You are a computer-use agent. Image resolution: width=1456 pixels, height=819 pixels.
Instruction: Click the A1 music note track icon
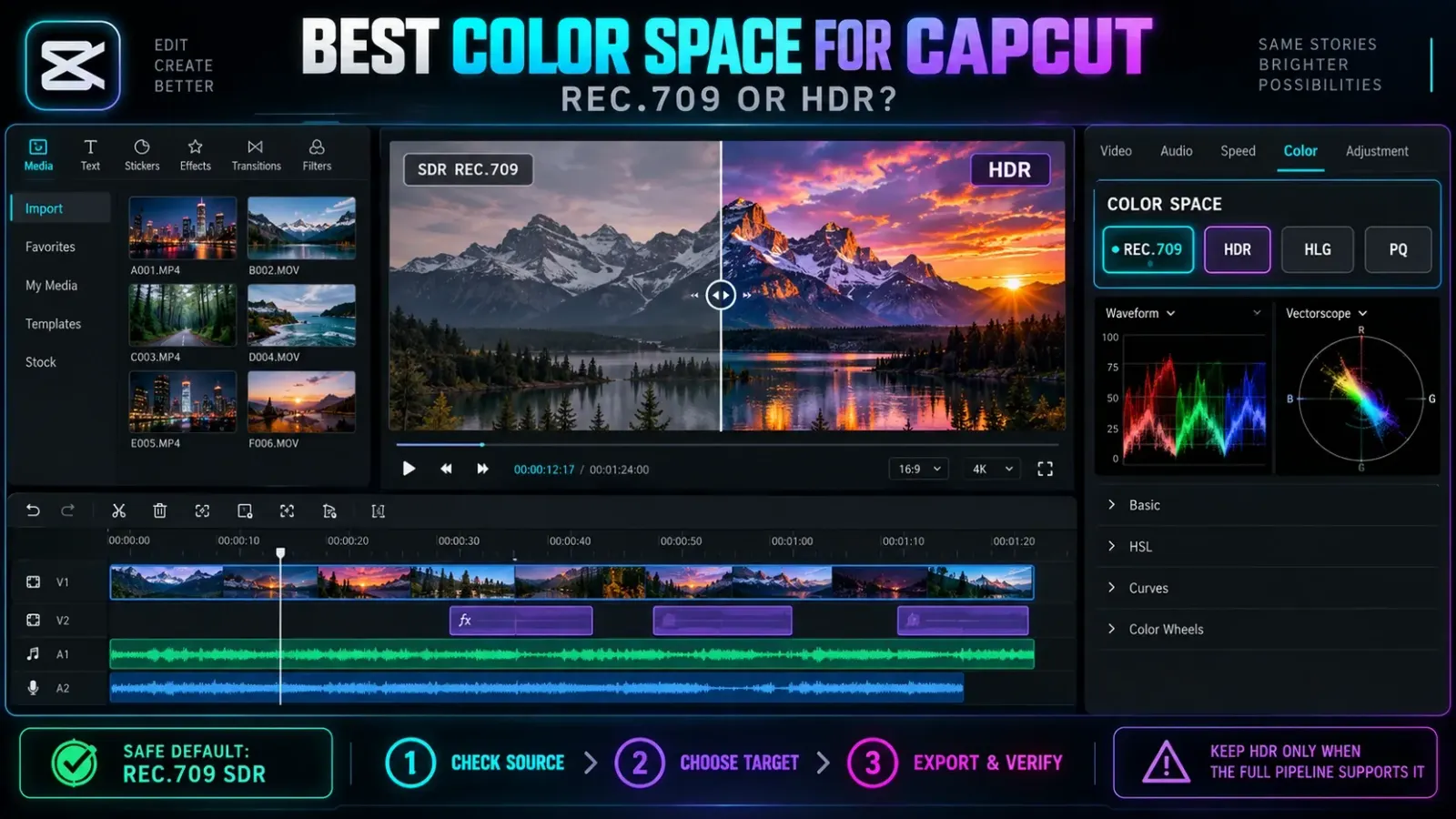pos(33,653)
